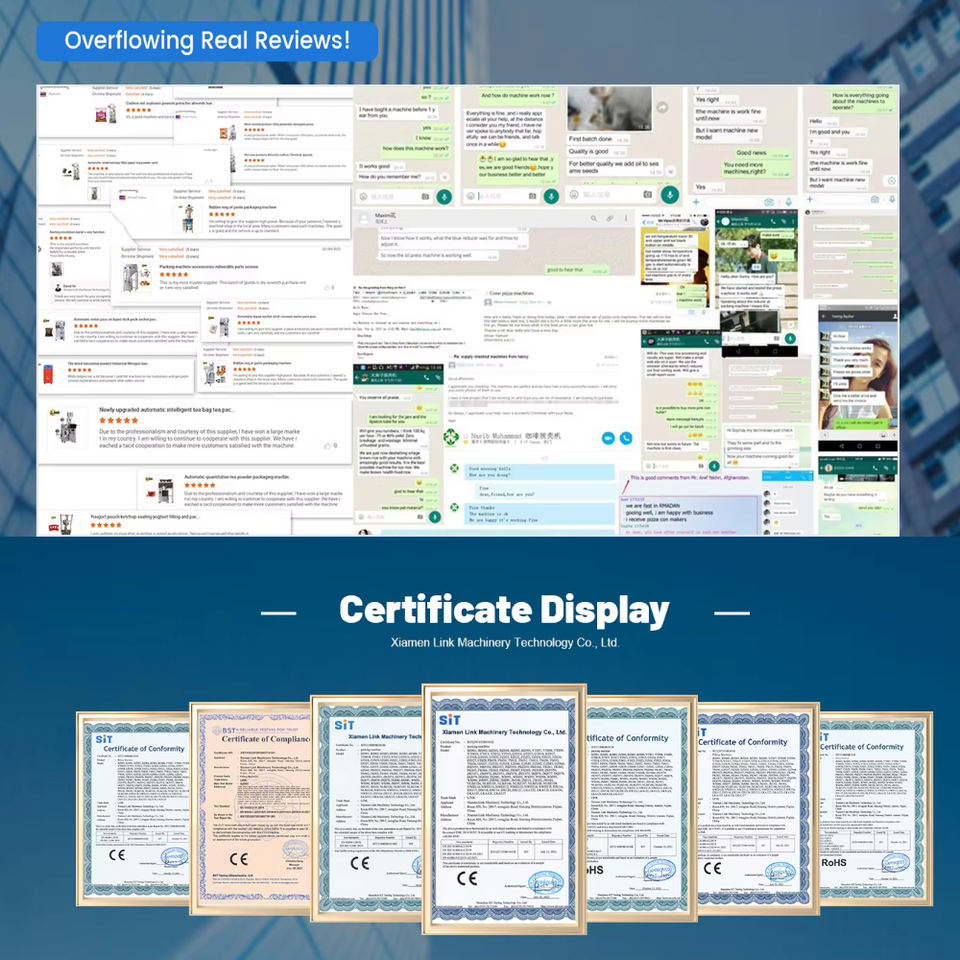Select 'Automatic quantitative tea powder packaging' review title

click(238, 476)
